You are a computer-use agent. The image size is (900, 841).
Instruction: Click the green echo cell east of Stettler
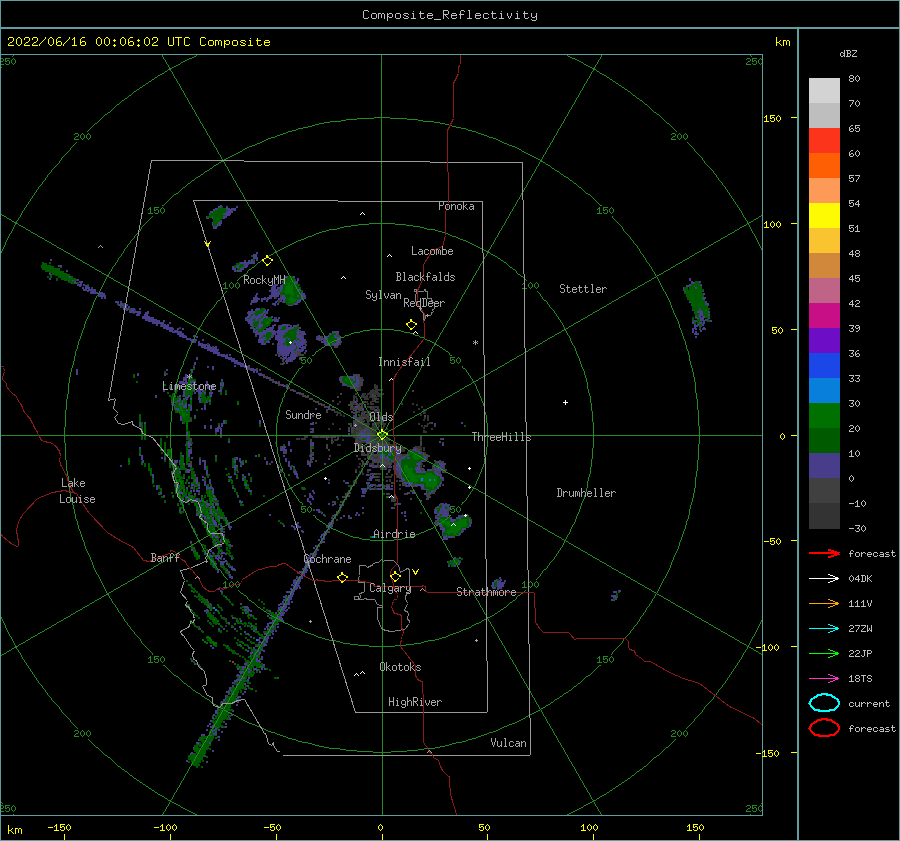[x=697, y=306]
